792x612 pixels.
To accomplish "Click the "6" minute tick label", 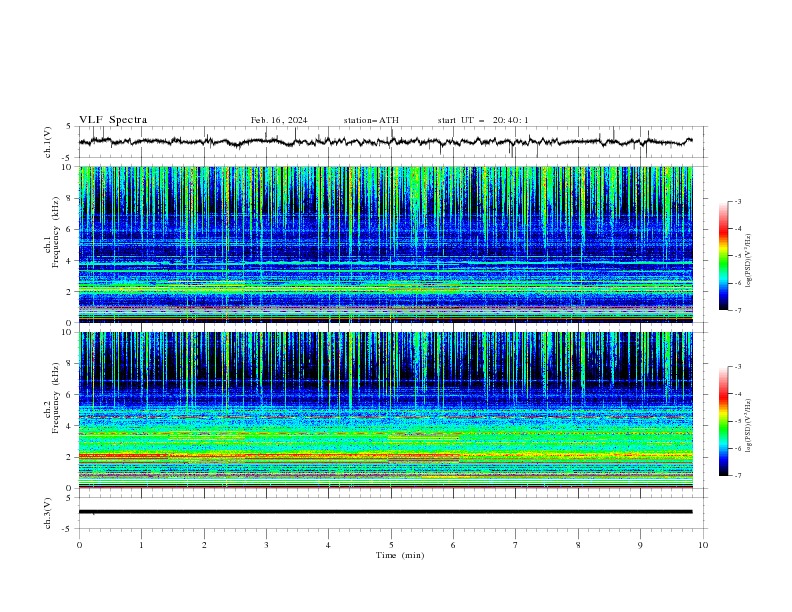I will pyautogui.click(x=453, y=545).
